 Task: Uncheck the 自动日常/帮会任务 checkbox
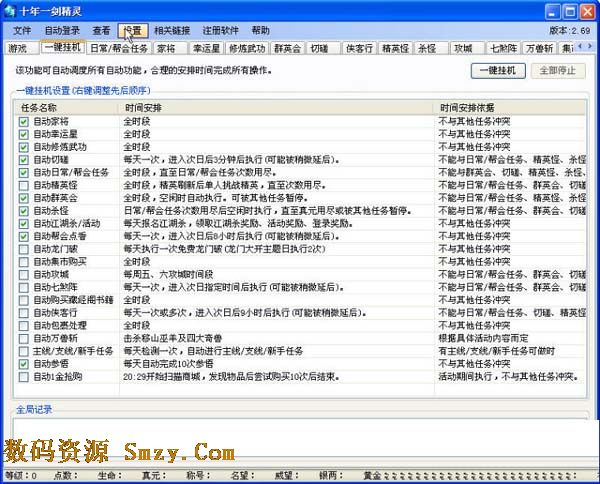(x=24, y=173)
